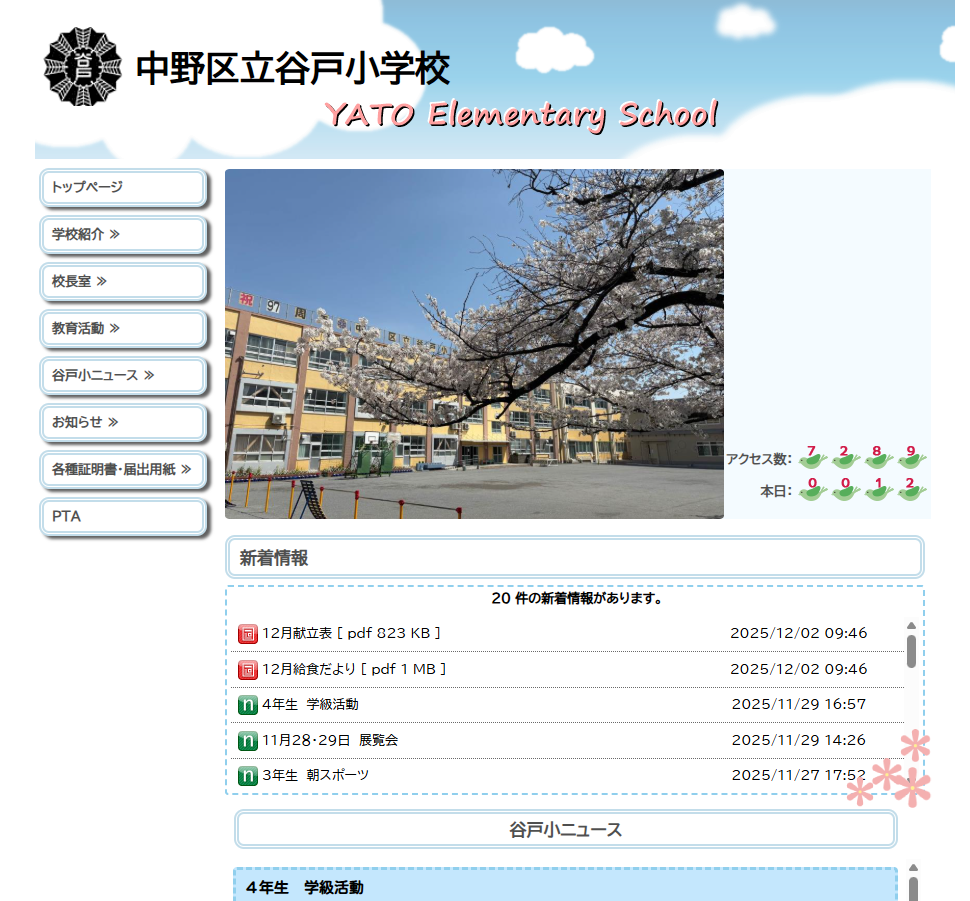Click the PDF icon beside 12月給食だより
Image resolution: width=970 pixels, height=901 pixels.
coord(247,669)
